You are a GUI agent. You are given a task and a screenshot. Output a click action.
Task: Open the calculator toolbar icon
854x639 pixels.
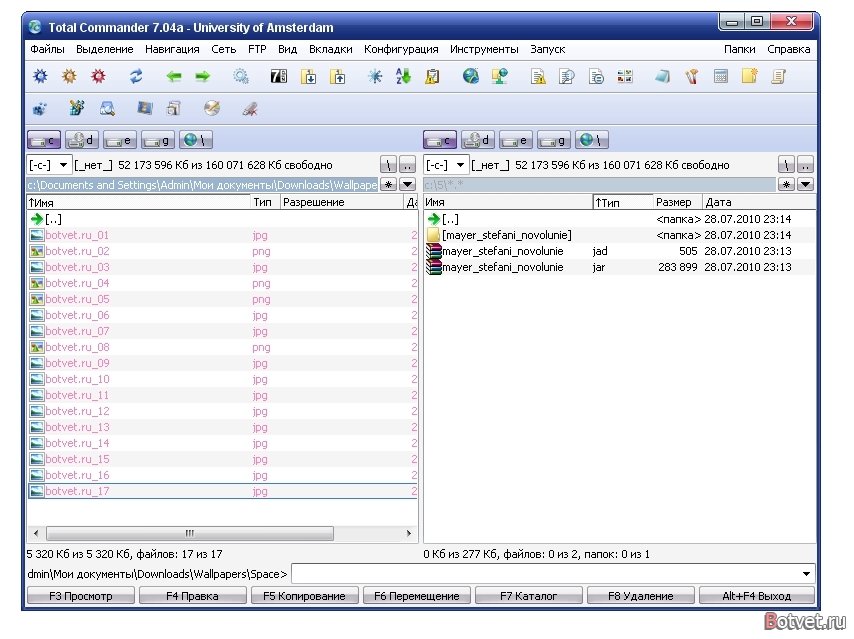(721, 76)
